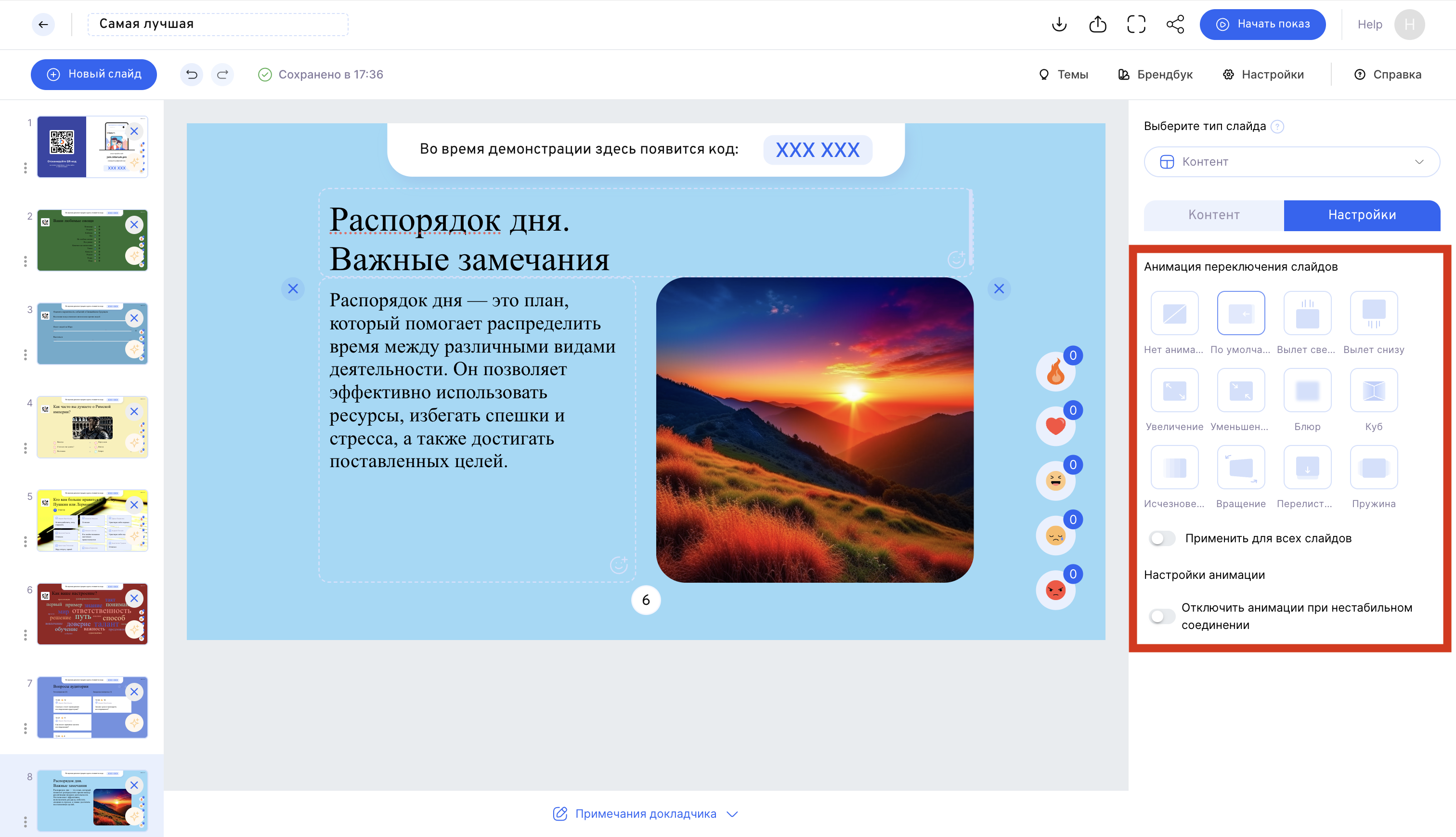Click the download presentation icon

[x=1059, y=24]
